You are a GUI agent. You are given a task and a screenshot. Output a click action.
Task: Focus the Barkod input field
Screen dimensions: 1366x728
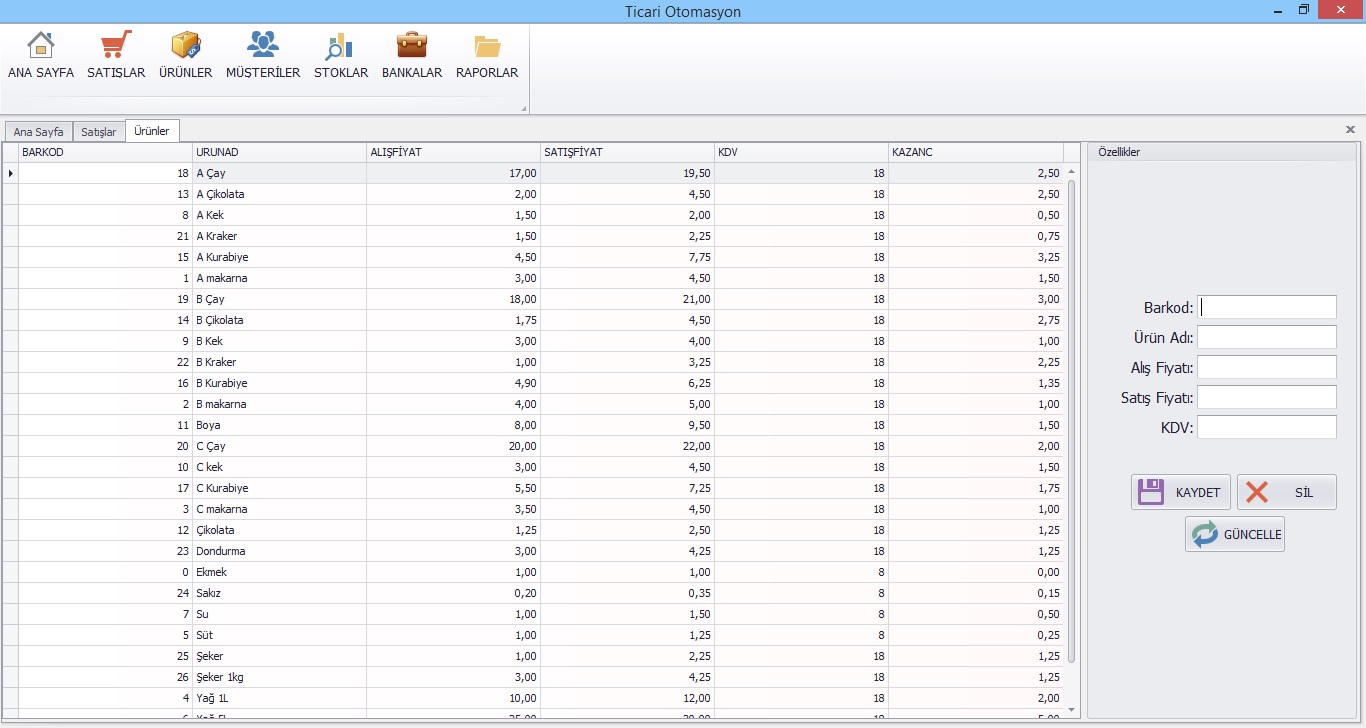pyautogui.click(x=1267, y=307)
